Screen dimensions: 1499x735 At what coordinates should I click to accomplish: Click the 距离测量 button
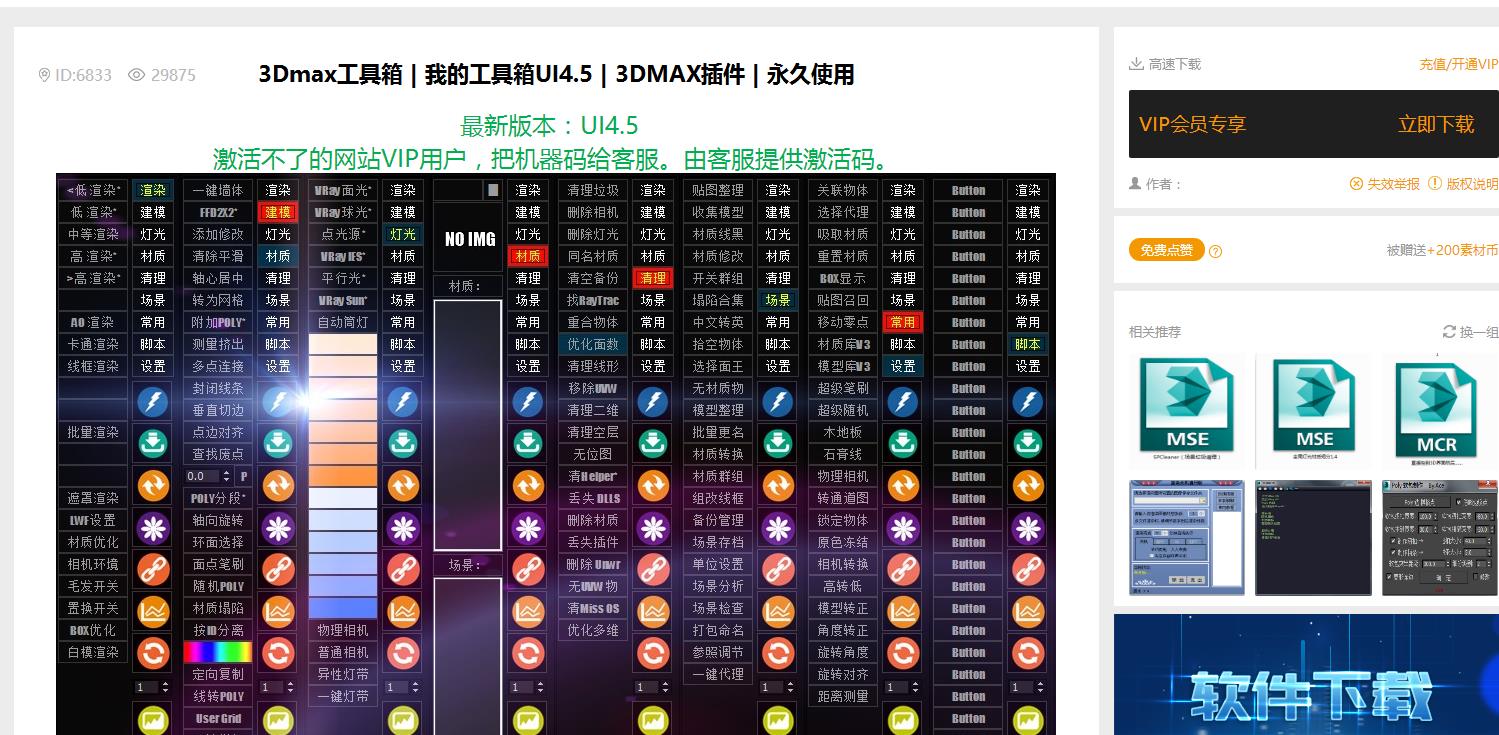click(x=843, y=696)
